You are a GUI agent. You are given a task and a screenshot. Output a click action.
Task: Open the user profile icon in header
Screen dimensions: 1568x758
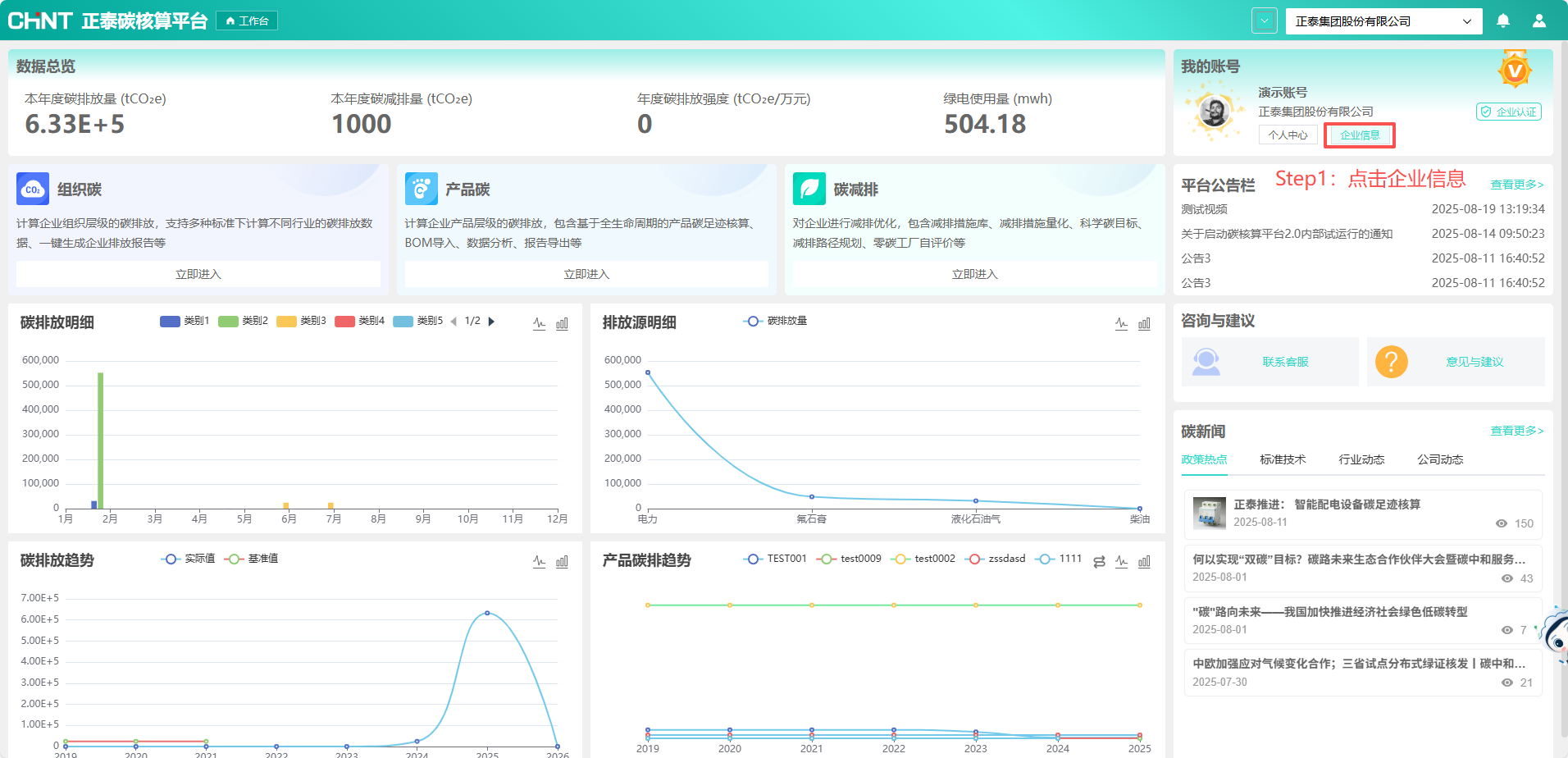pyautogui.click(x=1539, y=21)
